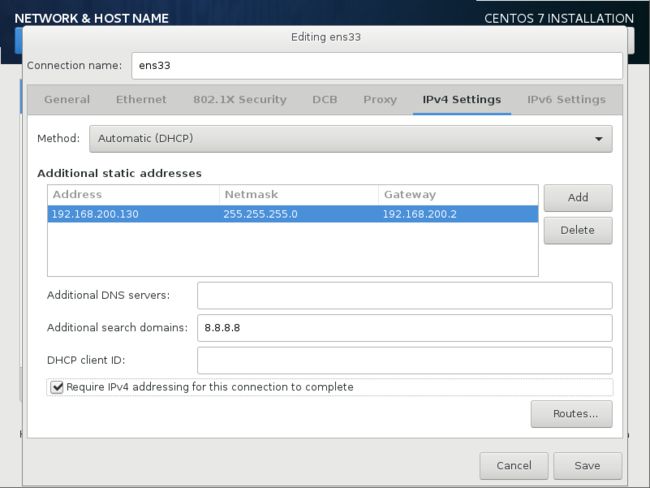Toggle Require IPv4 addressing checkbox
Screen dimensions: 650x488
click(x=57, y=387)
